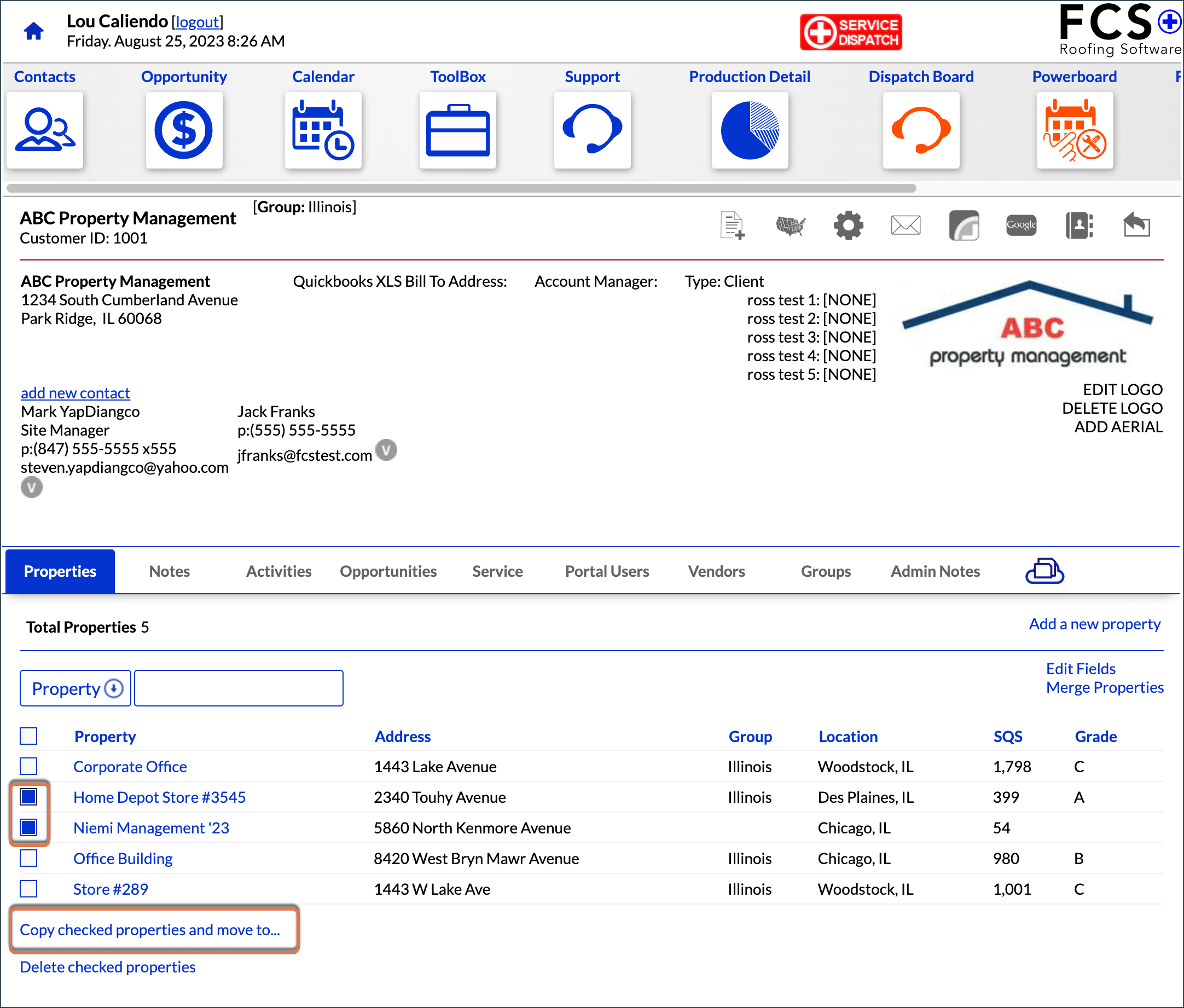Viewport: 1184px width, 1008px height.
Task: Sort by the Grade column header
Action: click(1095, 736)
